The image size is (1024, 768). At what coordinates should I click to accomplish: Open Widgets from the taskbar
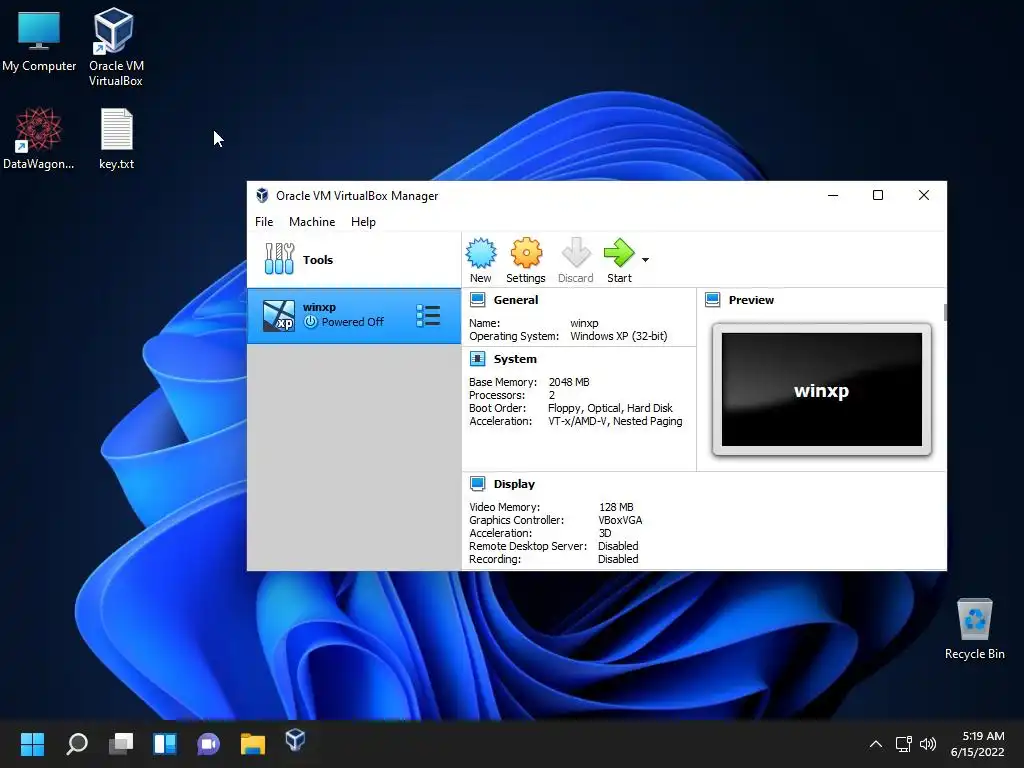tap(165, 743)
